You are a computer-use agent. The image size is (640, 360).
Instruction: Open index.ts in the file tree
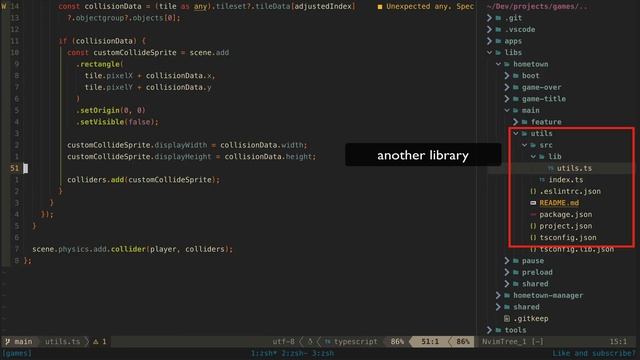point(566,180)
